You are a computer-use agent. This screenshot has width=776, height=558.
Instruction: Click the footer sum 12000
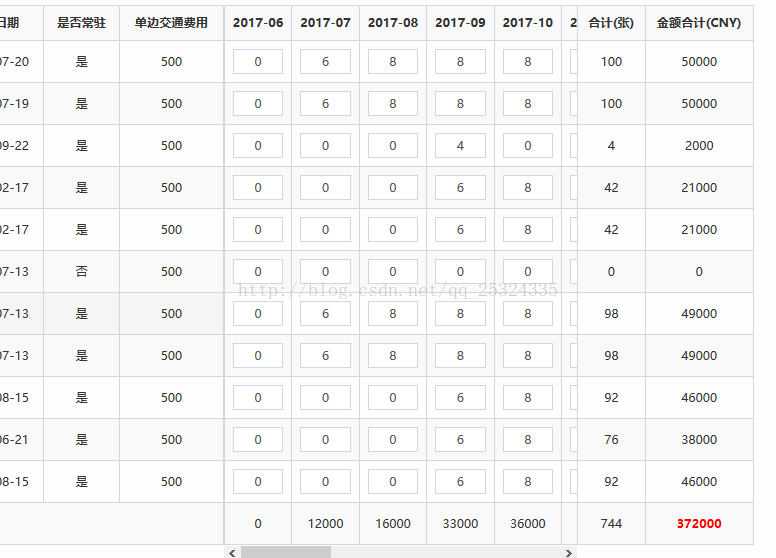click(325, 524)
